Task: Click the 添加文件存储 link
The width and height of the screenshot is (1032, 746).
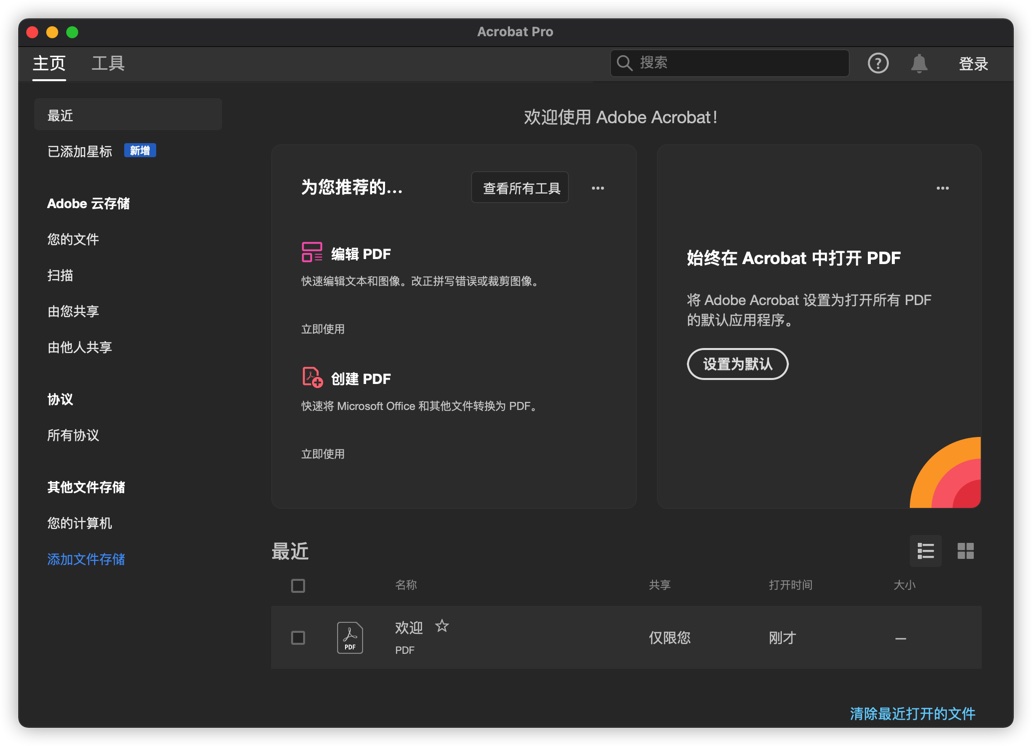Action: point(86,559)
